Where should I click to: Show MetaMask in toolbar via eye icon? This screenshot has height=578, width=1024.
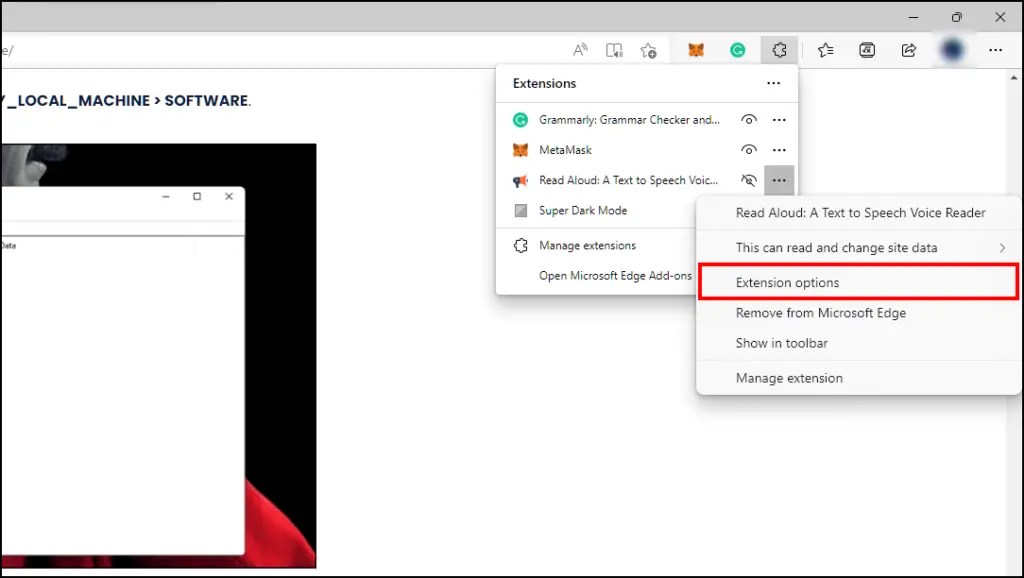pyautogui.click(x=748, y=149)
